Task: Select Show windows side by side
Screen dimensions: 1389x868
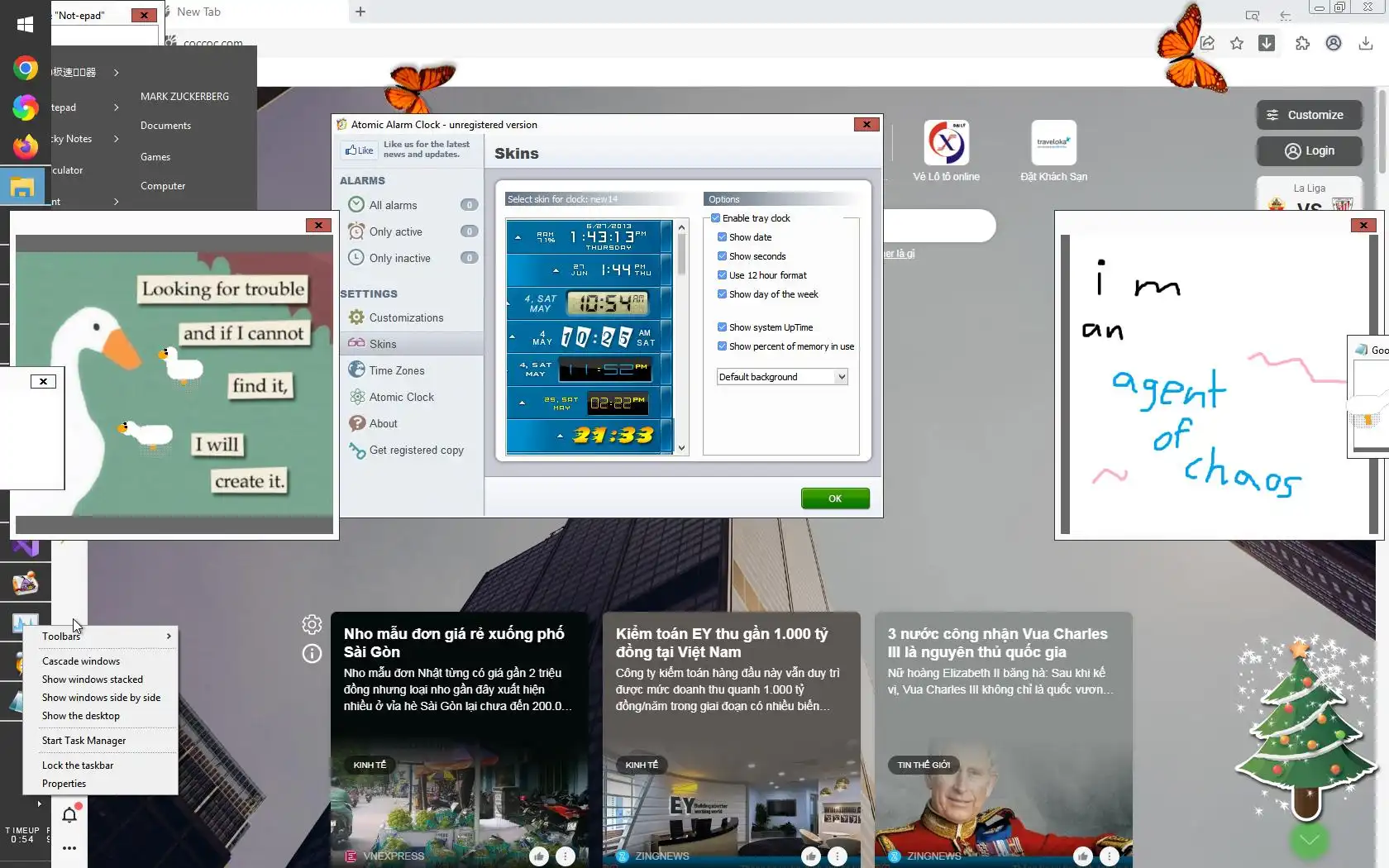Action: click(x=101, y=698)
